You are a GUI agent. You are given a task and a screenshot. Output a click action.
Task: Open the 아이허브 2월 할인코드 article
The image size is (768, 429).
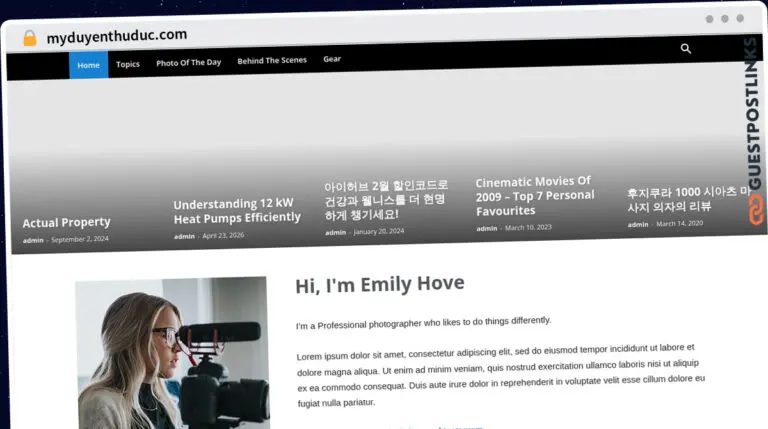pos(386,200)
